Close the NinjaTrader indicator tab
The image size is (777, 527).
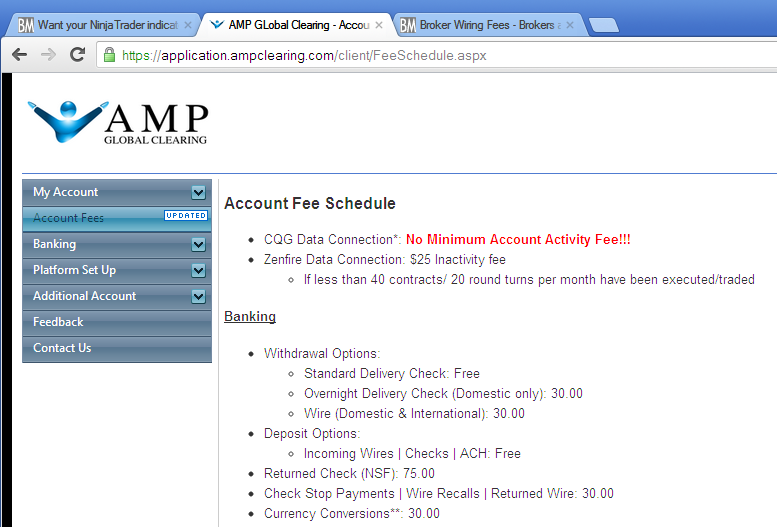click(x=188, y=25)
